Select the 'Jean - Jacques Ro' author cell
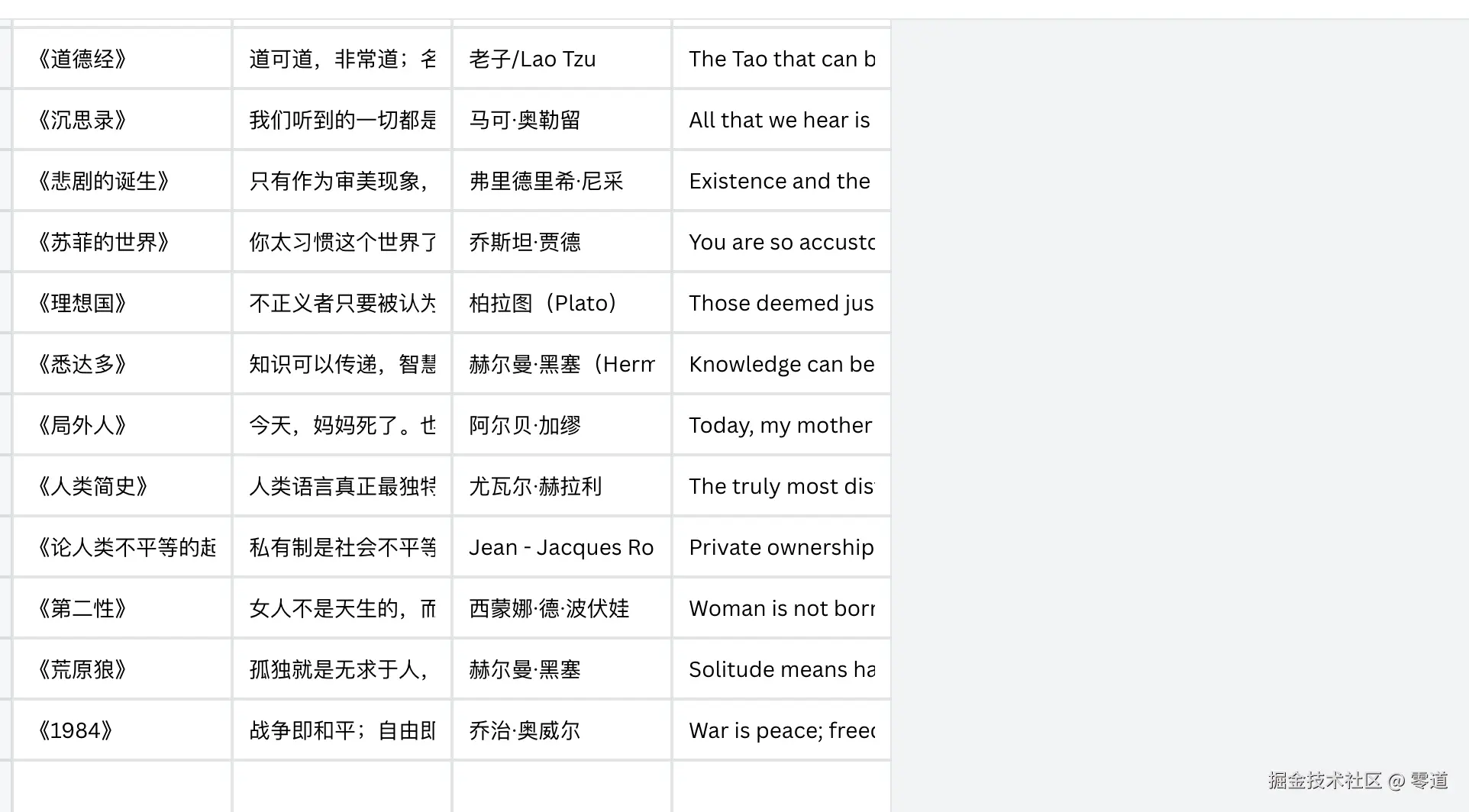Image resolution: width=1469 pixels, height=812 pixels. [561, 547]
